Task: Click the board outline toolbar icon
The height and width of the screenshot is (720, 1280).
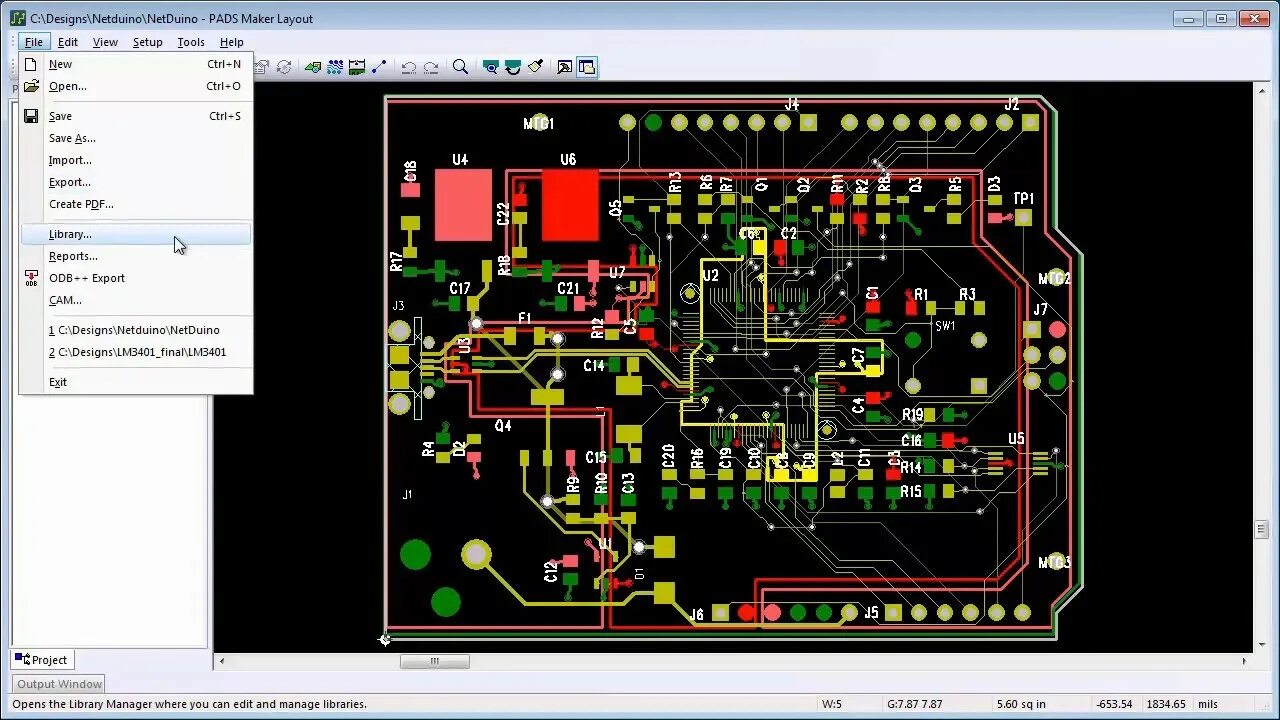Action: point(357,67)
